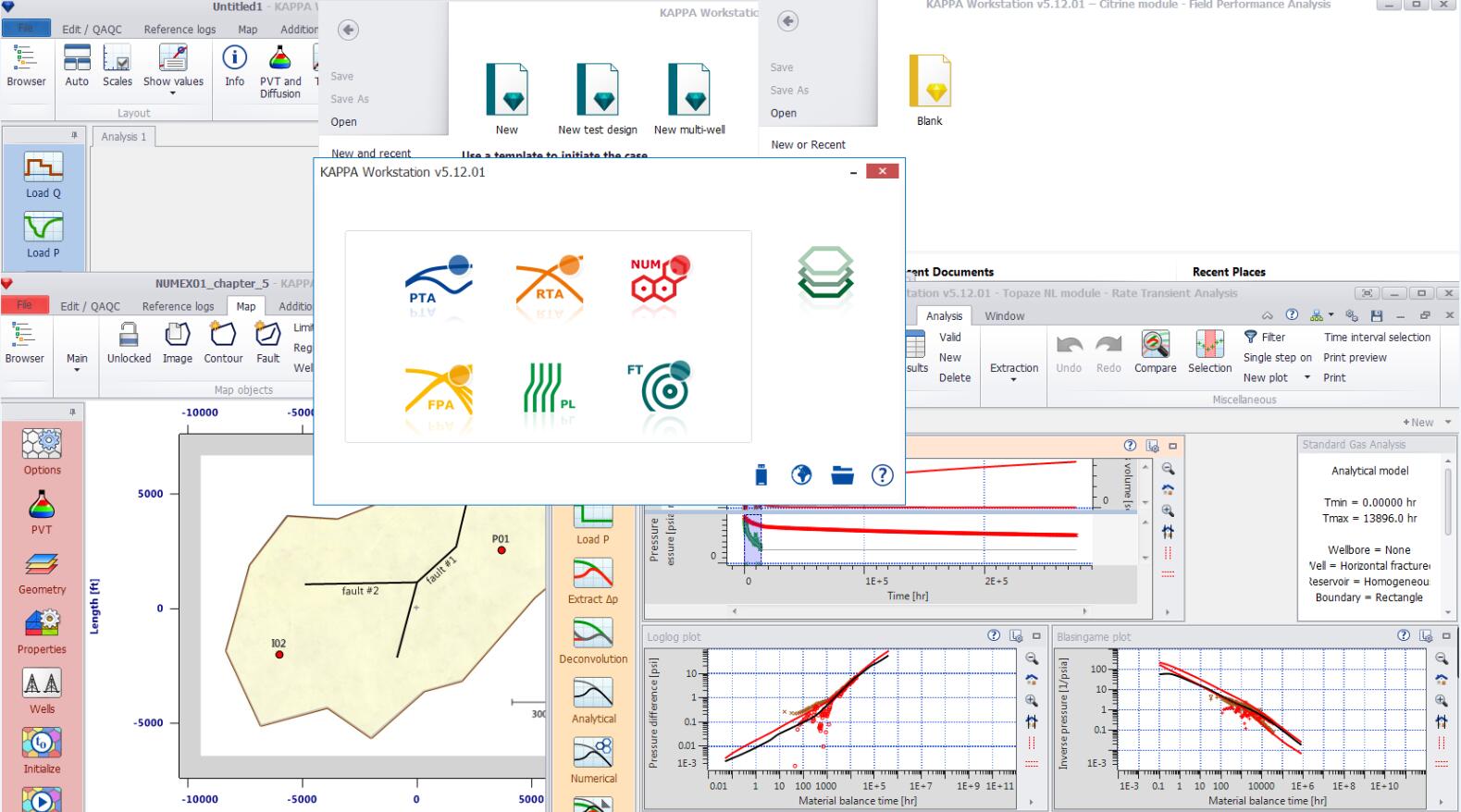Open Geometry in NUMEX01 side panel
Screen dimensions: 1461x812
(x=42, y=572)
